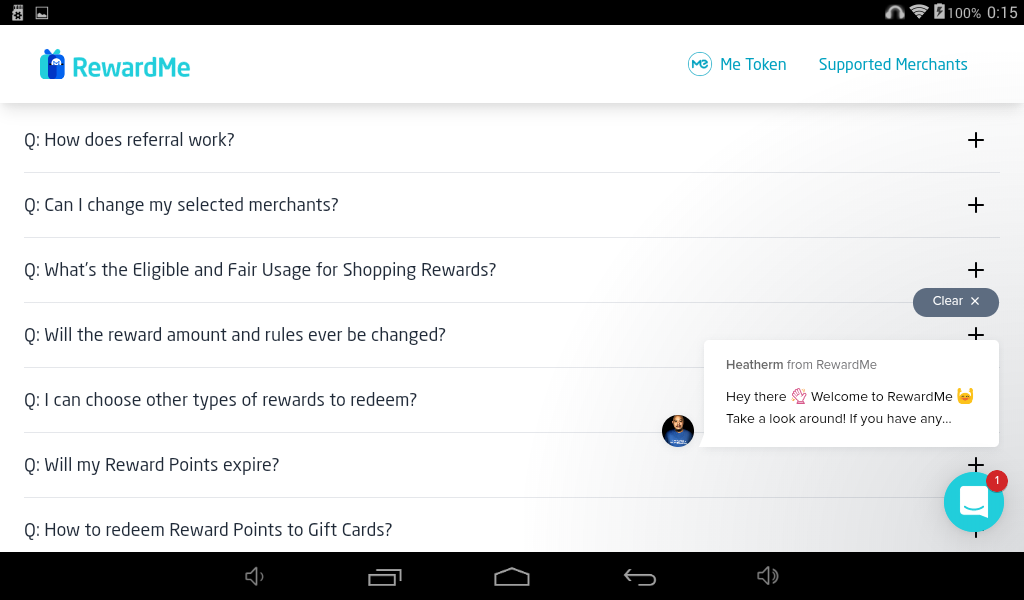Open the Supported Merchants link

pos(893,64)
